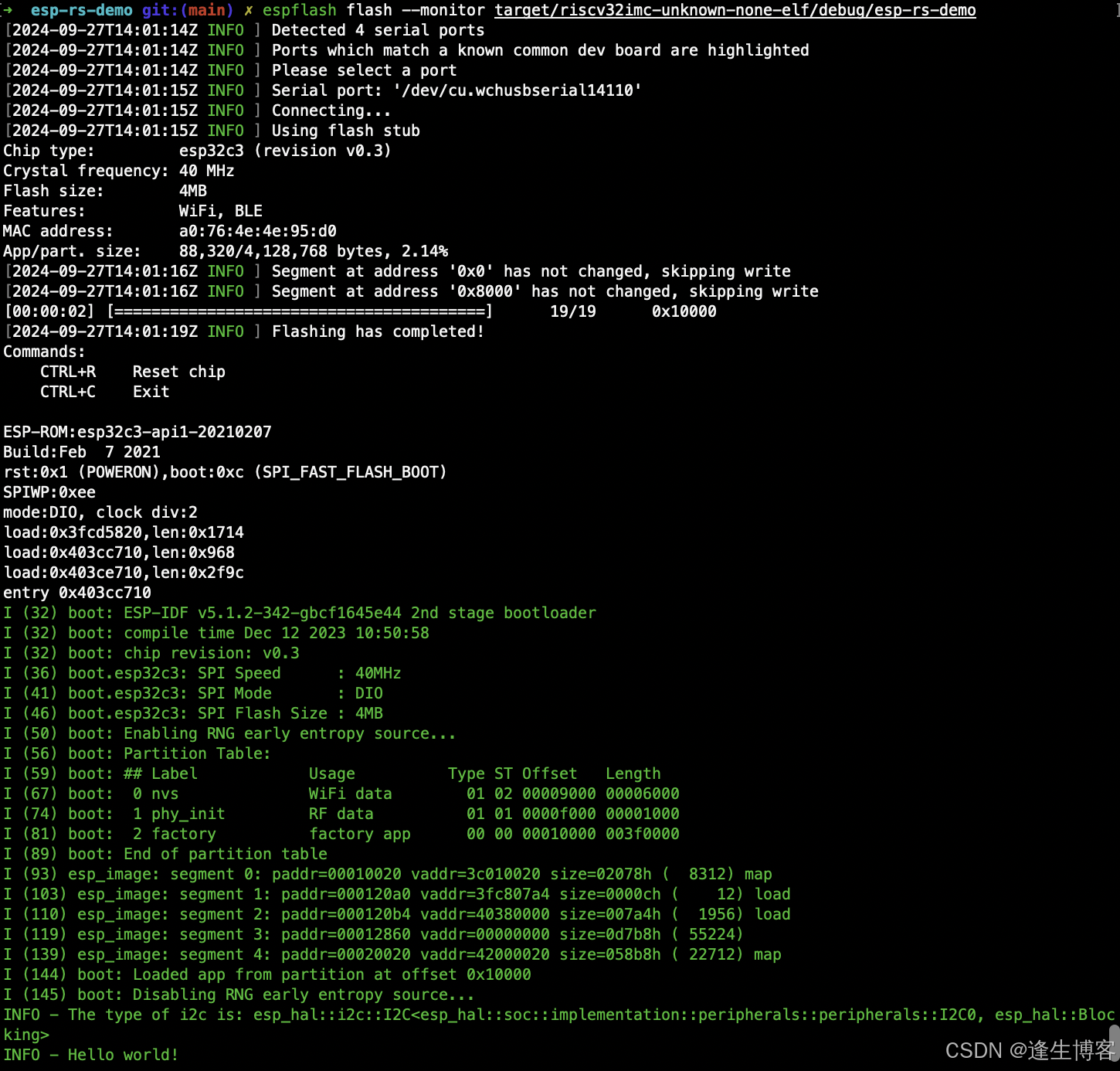Click features value 'WiFi, BLE'
The width and height of the screenshot is (1120, 1071).
pos(220,211)
